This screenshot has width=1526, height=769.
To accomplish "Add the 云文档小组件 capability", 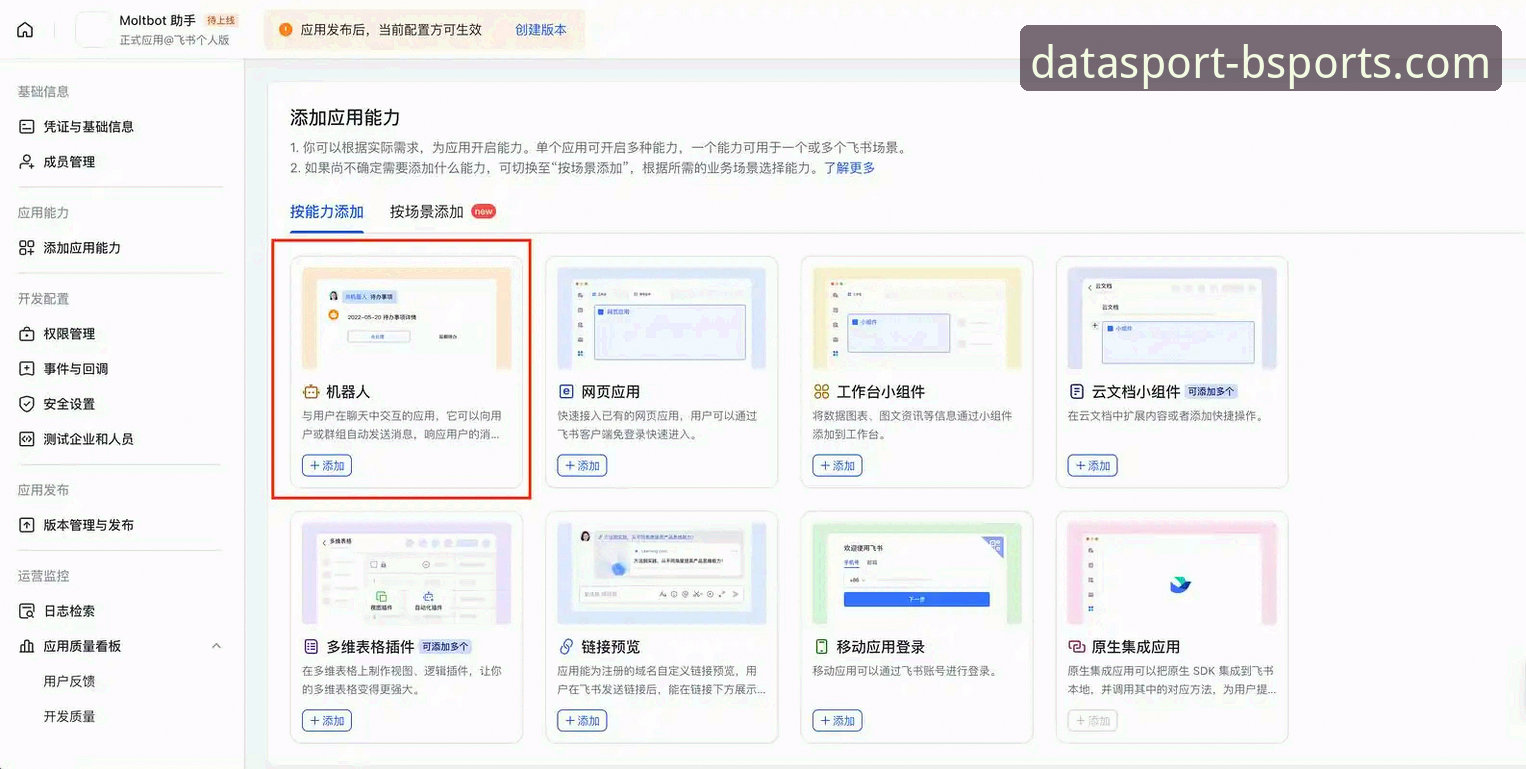I will (x=1092, y=466).
